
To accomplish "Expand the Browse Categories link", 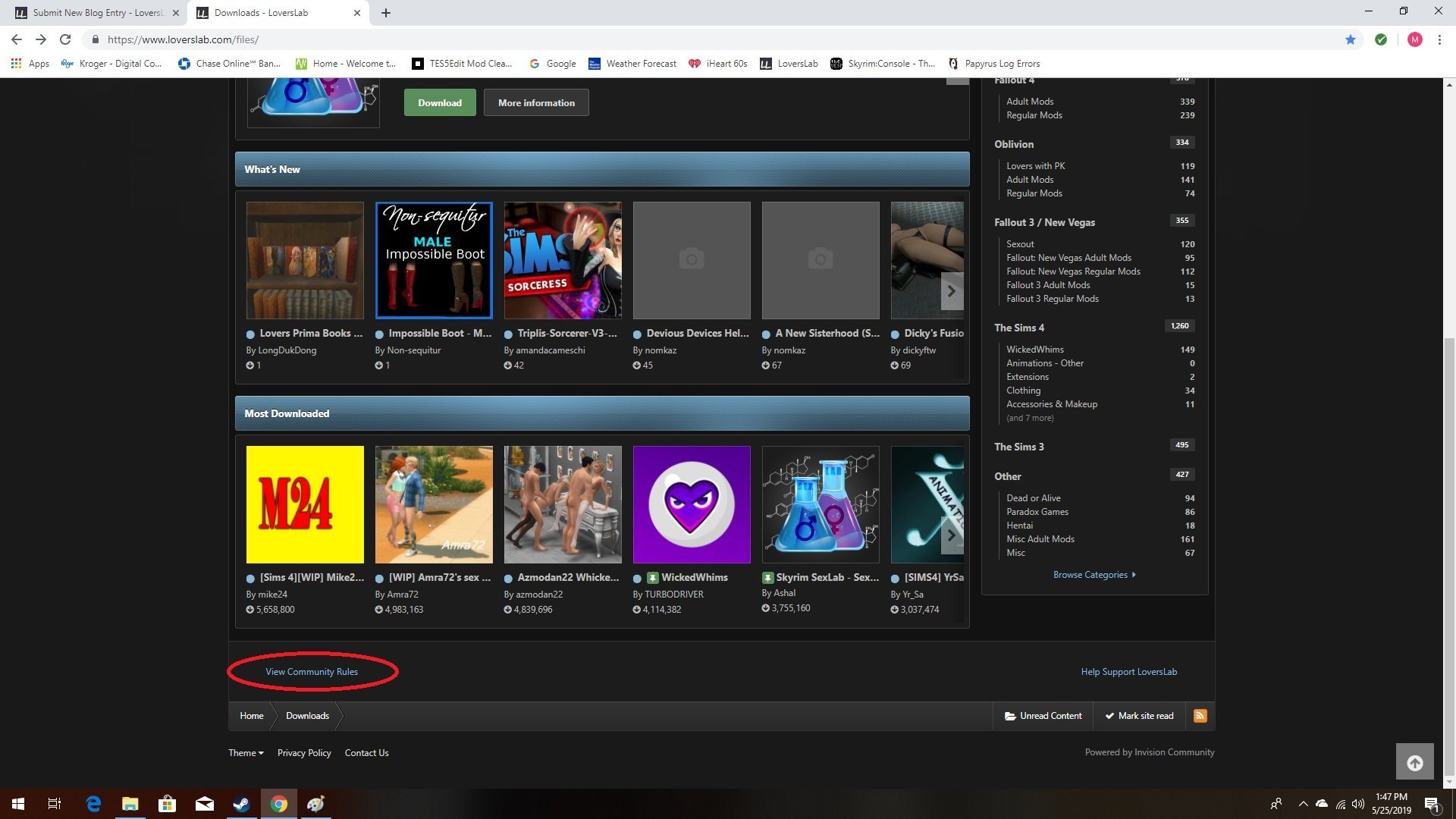I will pyautogui.click(x=1094, y=575).
